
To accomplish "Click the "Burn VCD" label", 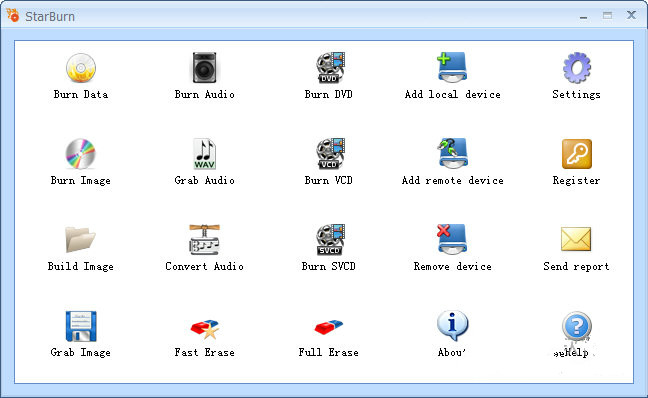I will [329, 181].
